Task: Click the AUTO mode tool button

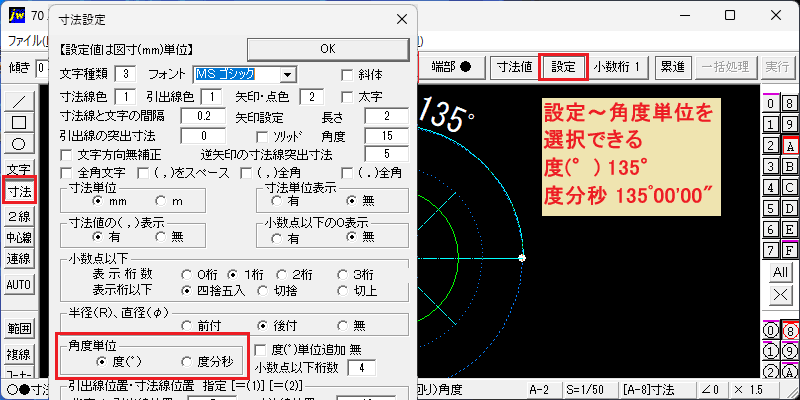Action: [19, 284]
